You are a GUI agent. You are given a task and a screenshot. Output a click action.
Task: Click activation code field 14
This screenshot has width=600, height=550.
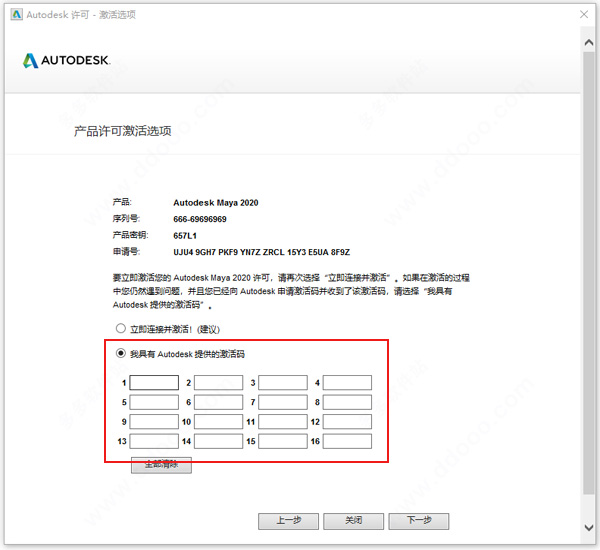pyautogui.click(x=218, y=441)
